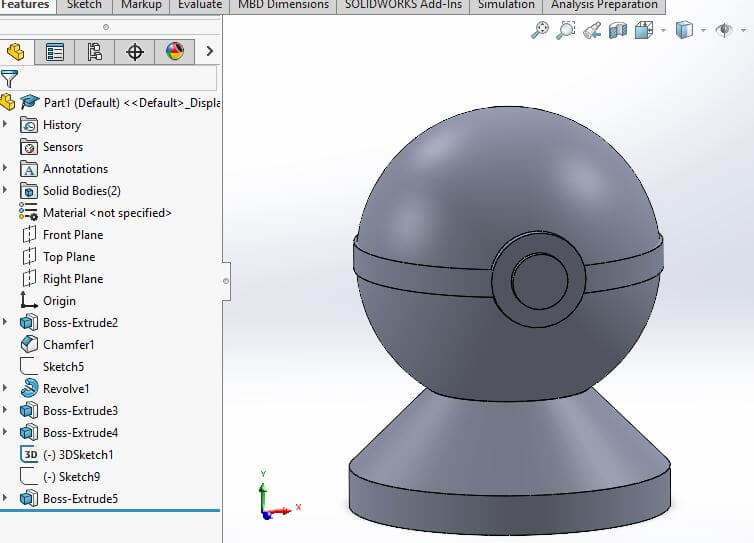
Task: Select the Annotations folder icon
Action: coord(29,169)
